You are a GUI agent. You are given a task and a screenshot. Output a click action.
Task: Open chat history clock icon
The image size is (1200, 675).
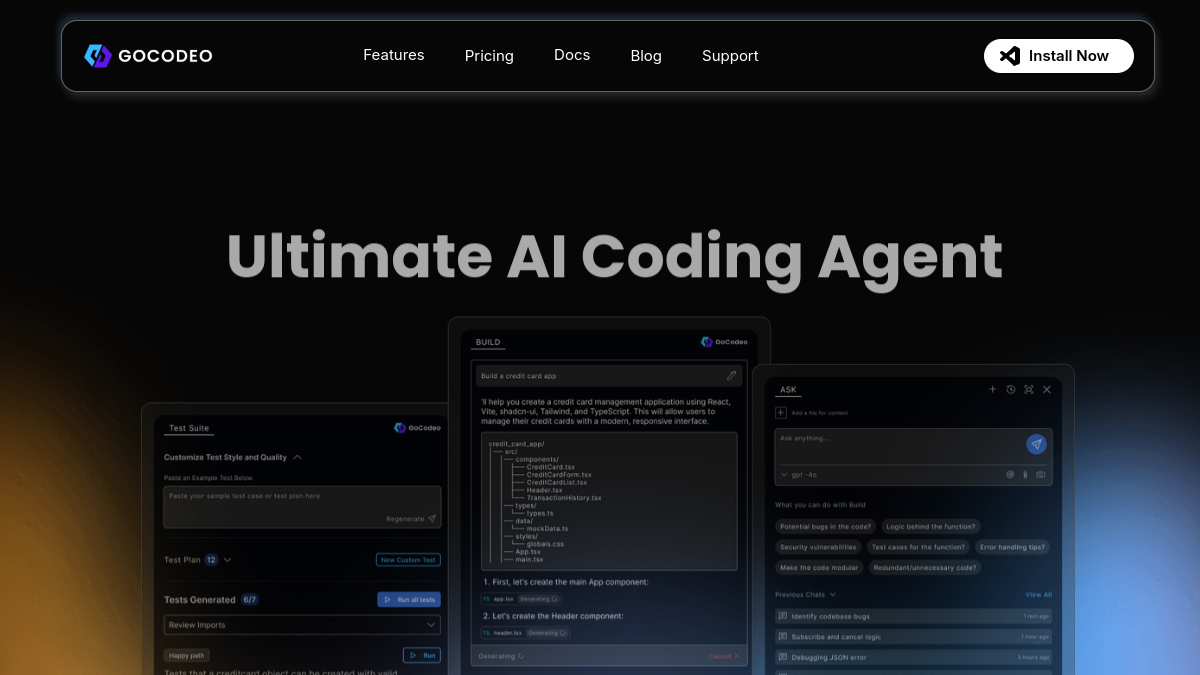[1010, 389]
